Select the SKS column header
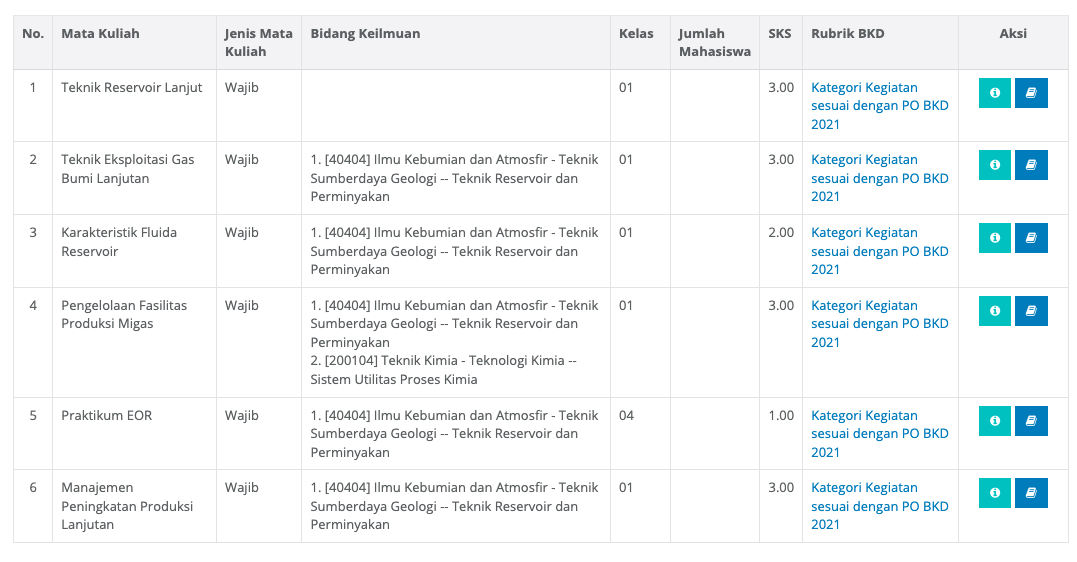Screen dimensions: 1077x562 coord(780,34)
